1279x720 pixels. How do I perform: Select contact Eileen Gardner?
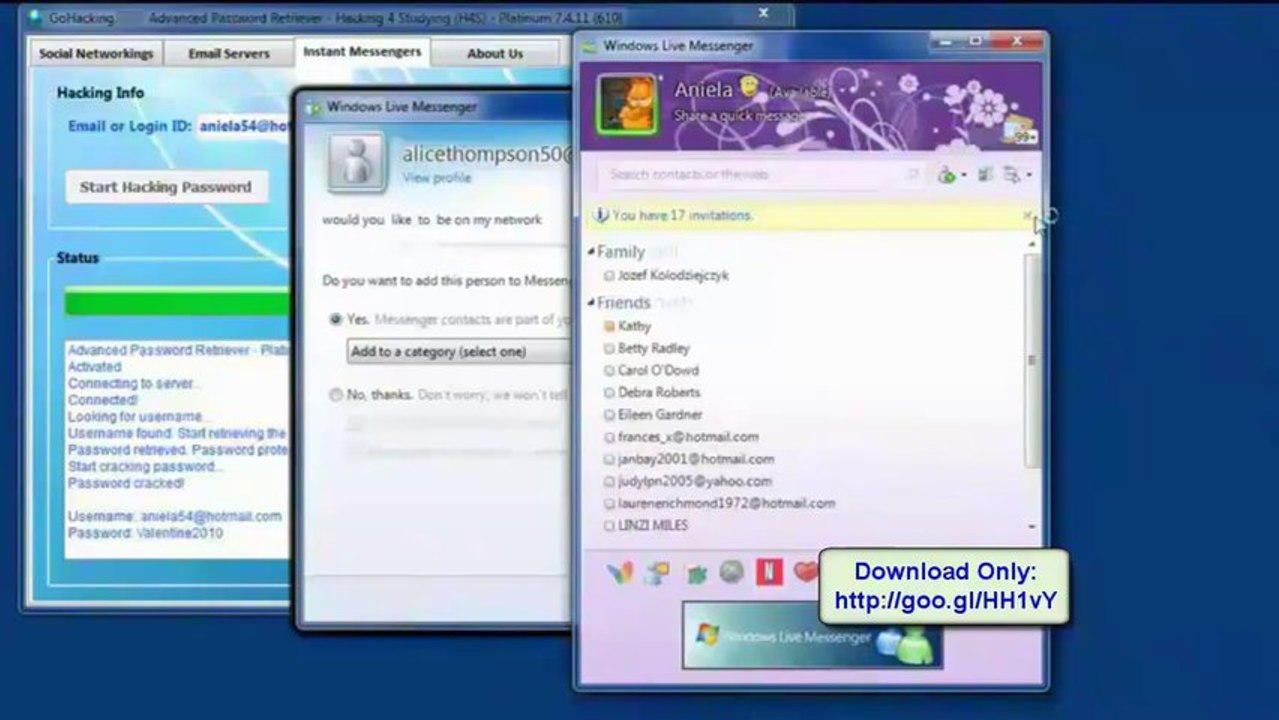click(x=659, y=414)
